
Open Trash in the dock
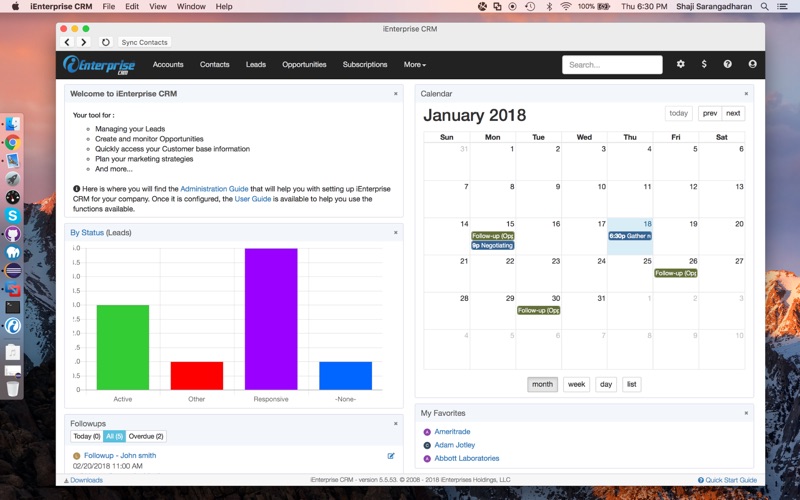click(13, 389)
